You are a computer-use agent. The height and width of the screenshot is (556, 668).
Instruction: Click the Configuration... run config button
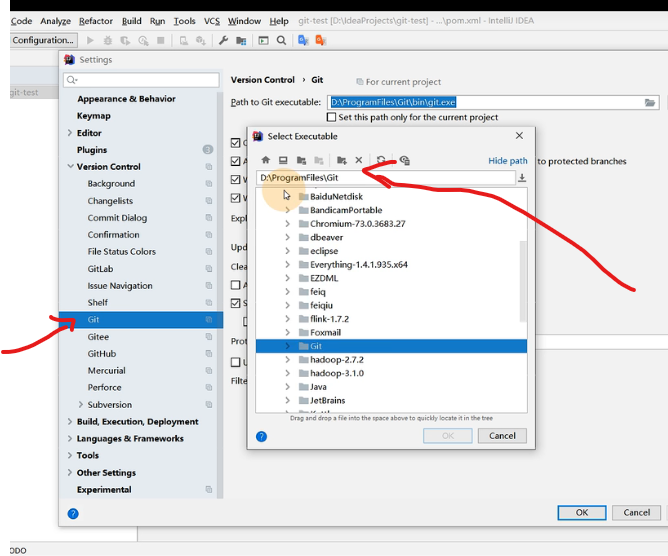click(43, 40)
